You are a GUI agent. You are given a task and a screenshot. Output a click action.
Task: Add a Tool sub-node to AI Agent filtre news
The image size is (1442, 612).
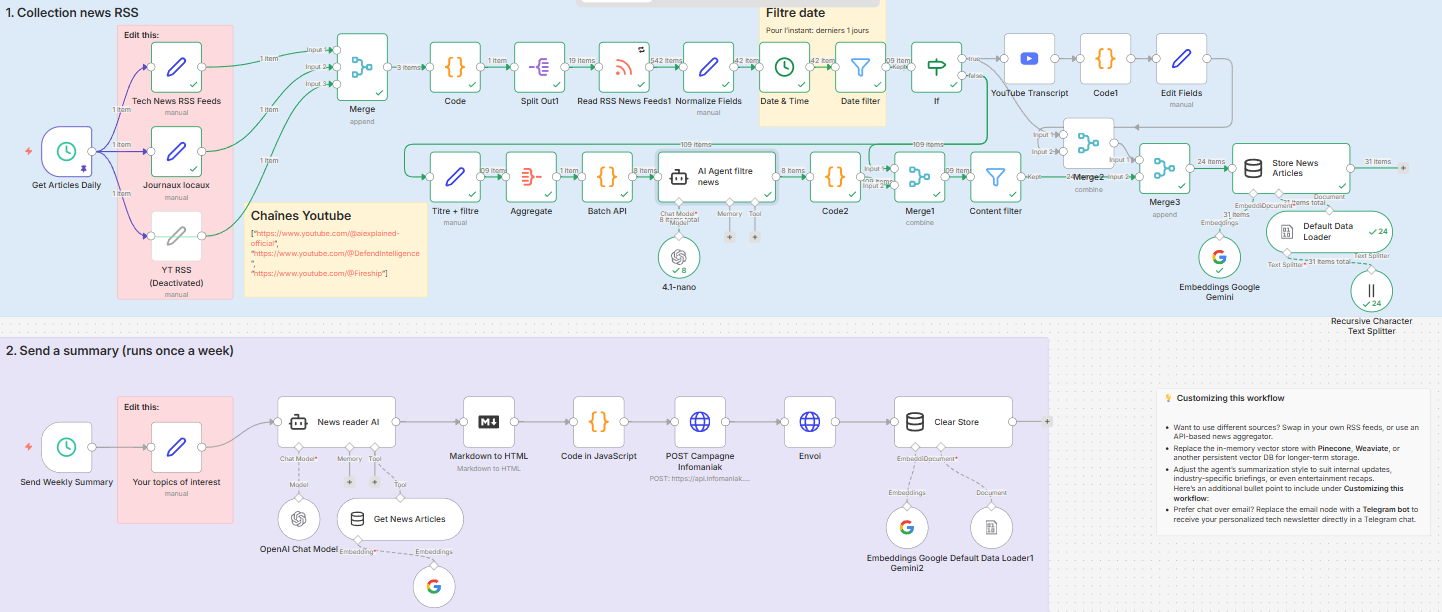point(754,237)
